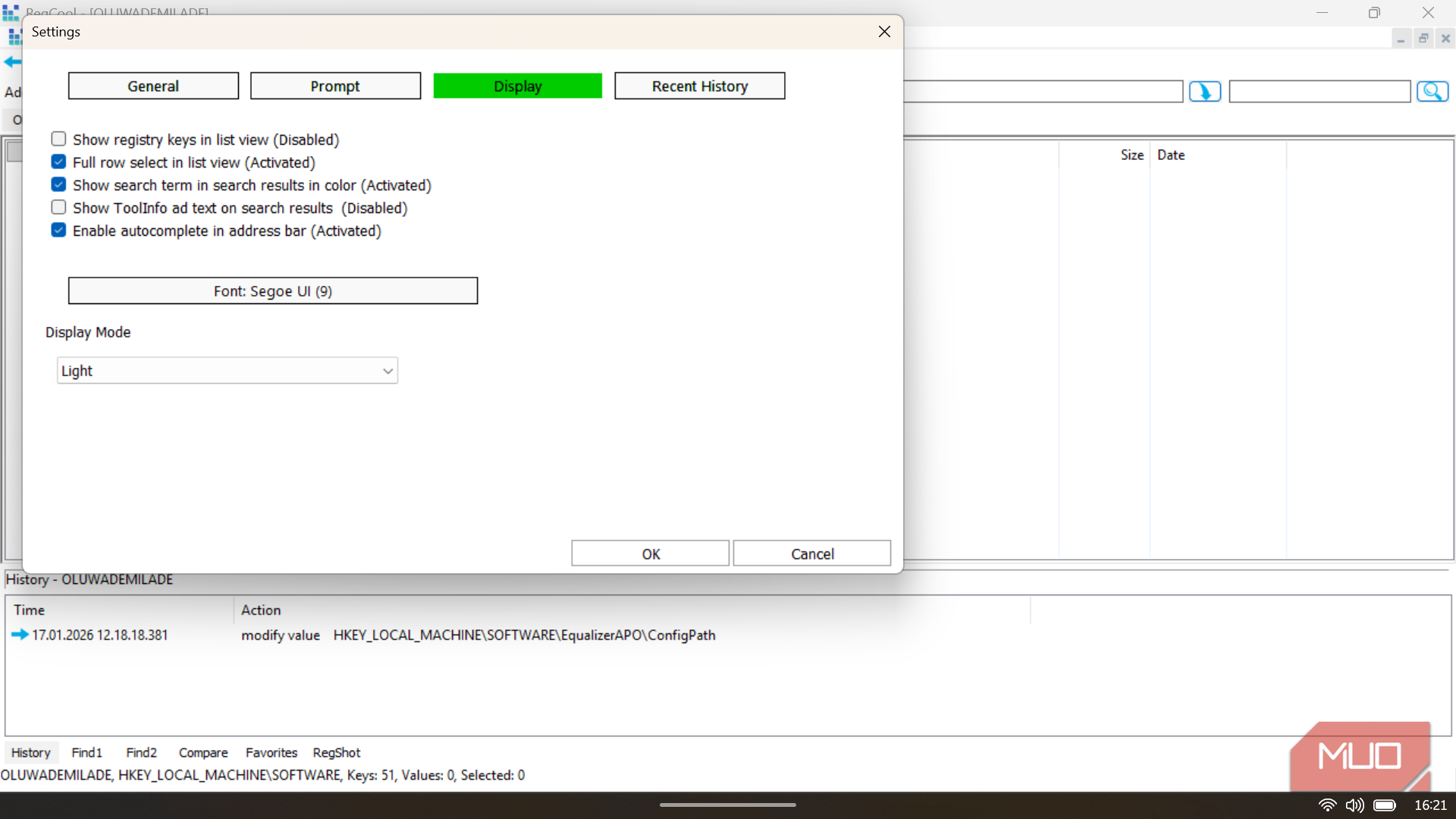This screenshot has width=1456, height=819.
Task: Click the Time column header in History
Action: click(x=120, y=610)
